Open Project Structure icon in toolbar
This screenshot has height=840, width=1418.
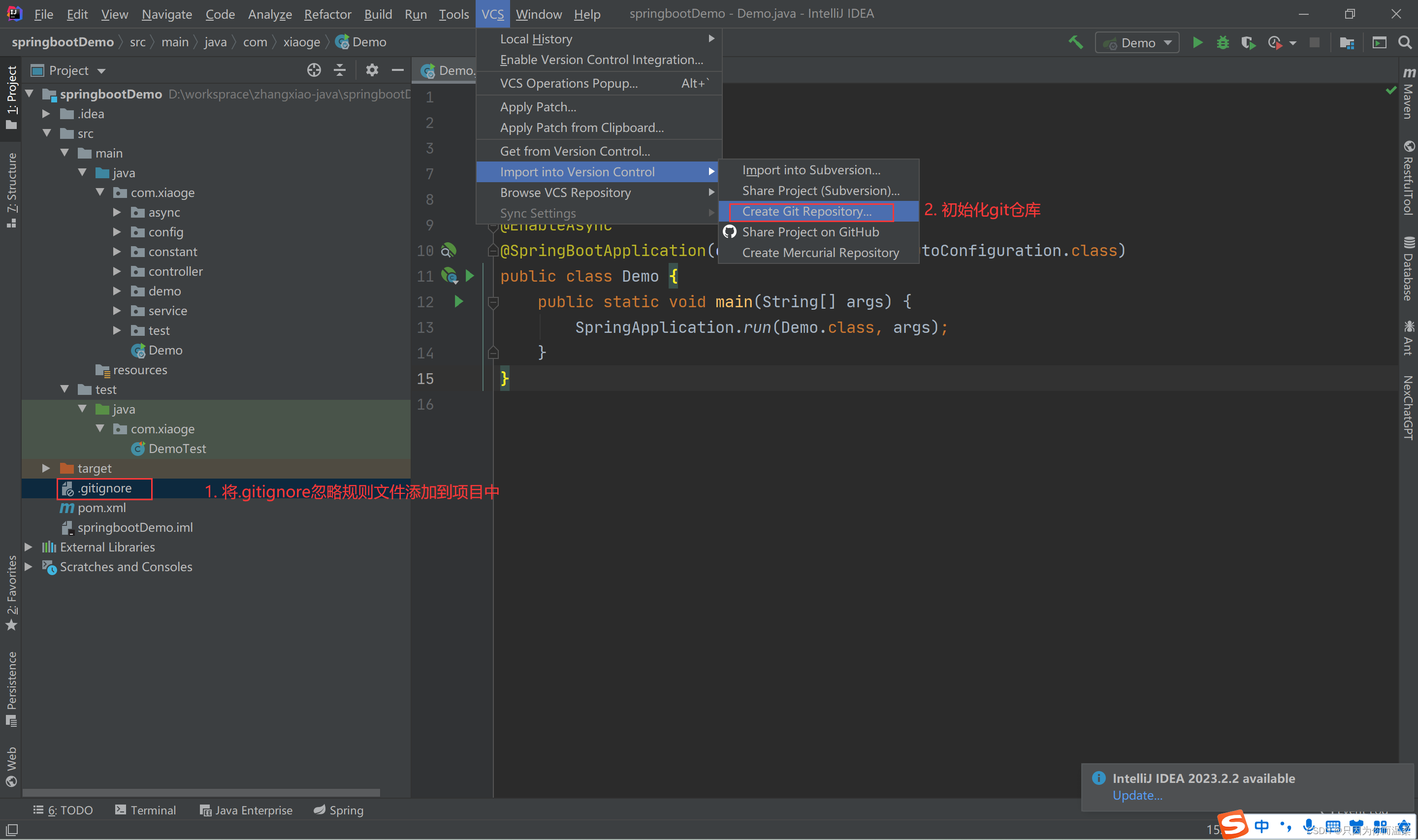click(1347, 42)
